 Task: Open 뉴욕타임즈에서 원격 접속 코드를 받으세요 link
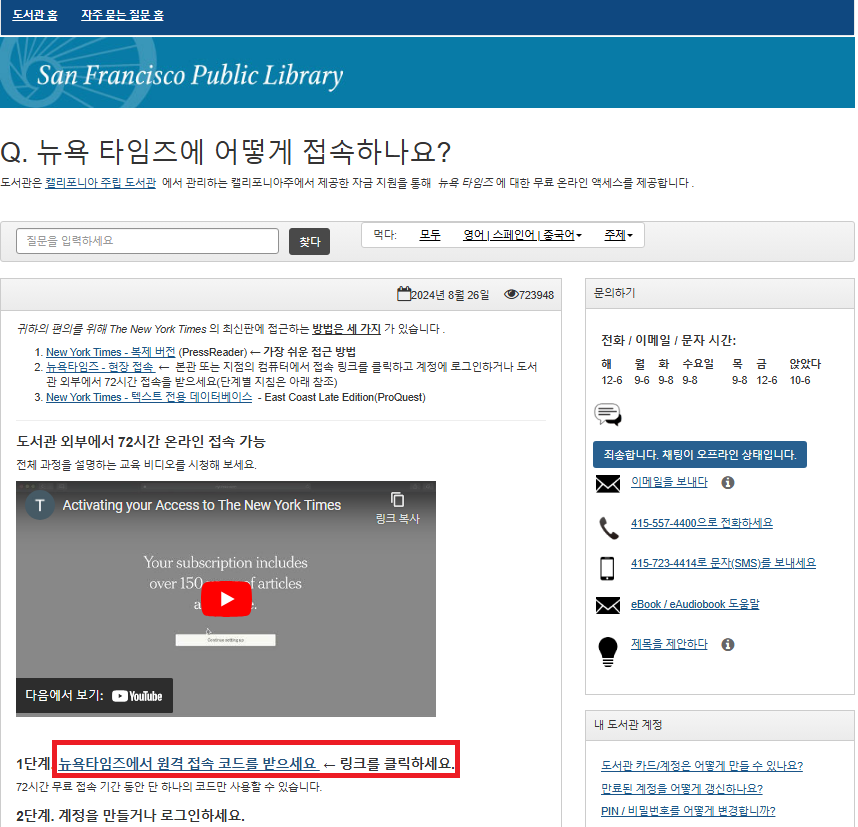click(187, 764)
